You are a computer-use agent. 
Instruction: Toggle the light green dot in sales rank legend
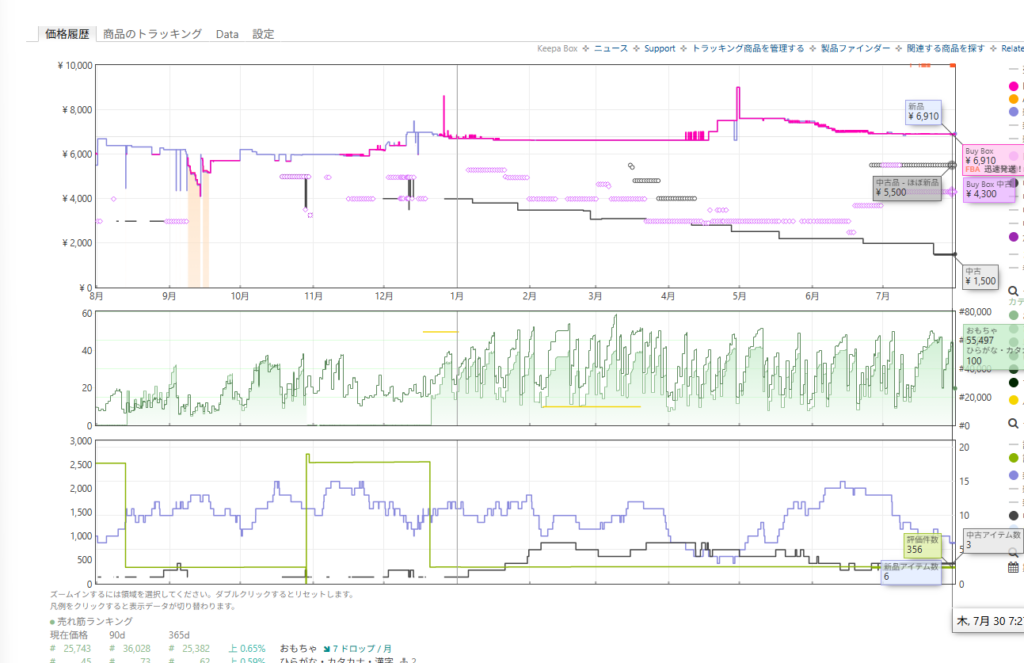click(x=1014, y=315)
